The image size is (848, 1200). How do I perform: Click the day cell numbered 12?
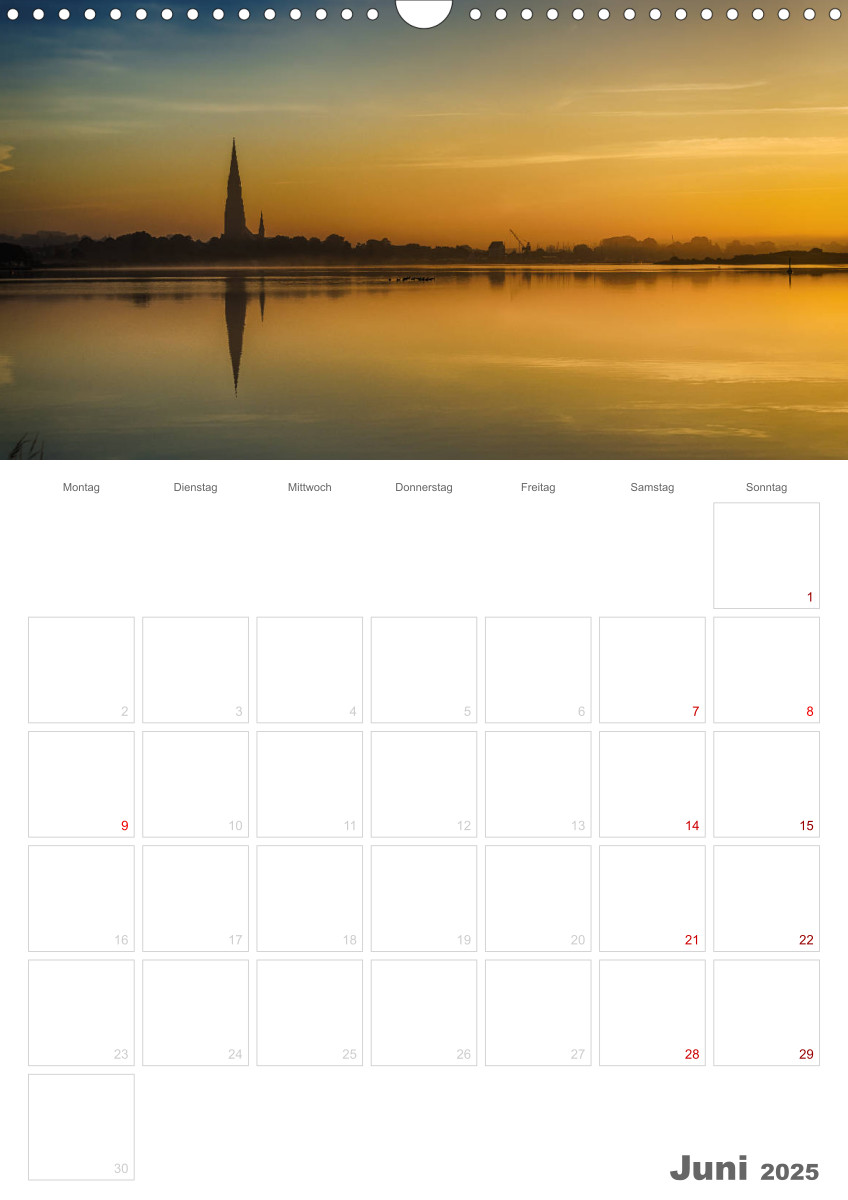(x=424, y=784)
